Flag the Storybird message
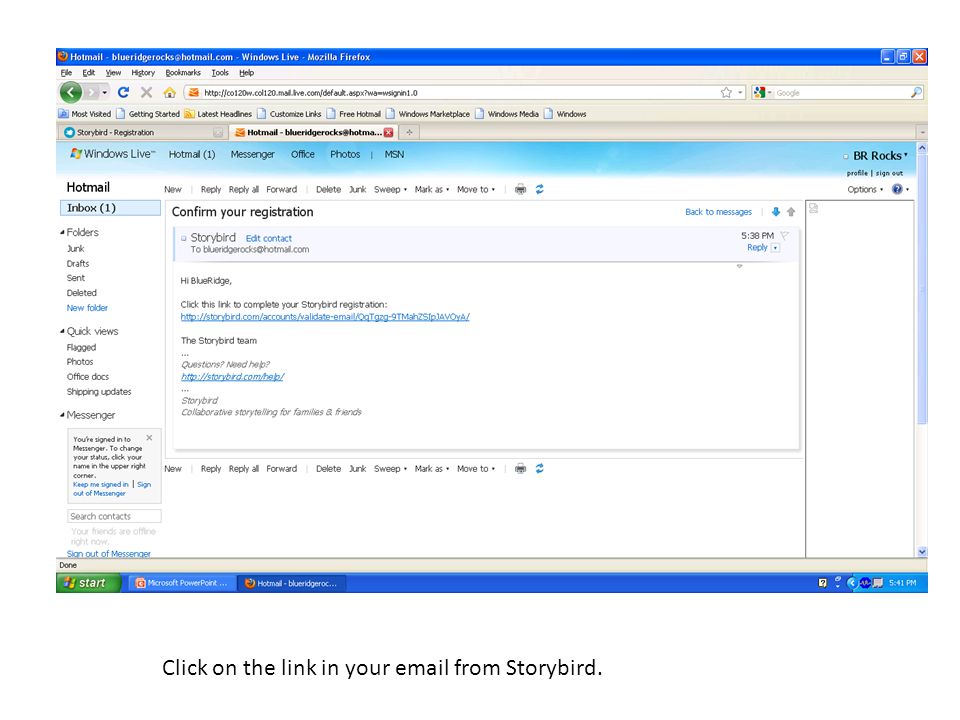This screenshot has height=720, width=960. [785, 235]
